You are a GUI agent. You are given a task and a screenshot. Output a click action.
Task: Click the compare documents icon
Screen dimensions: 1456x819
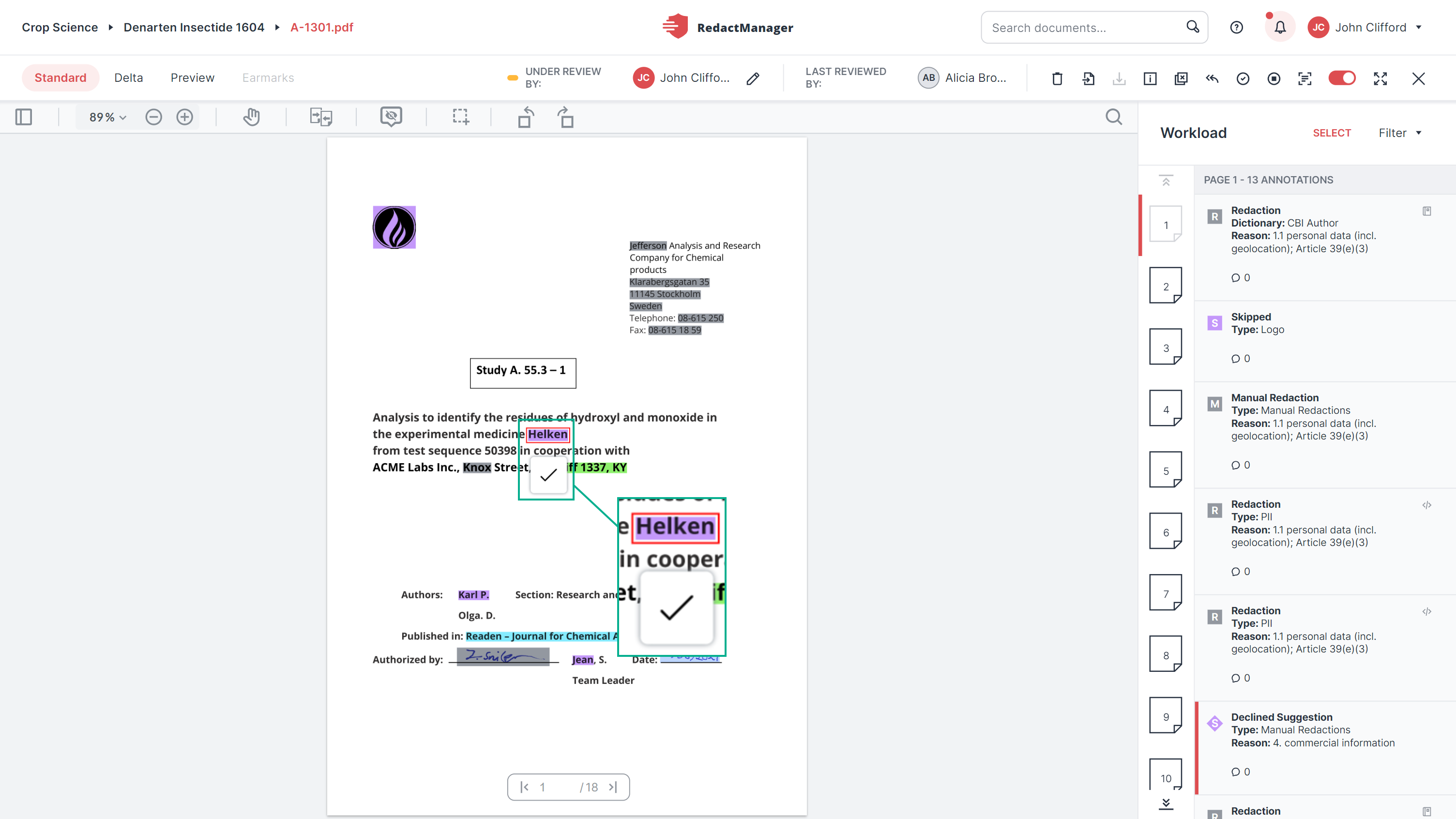(x=321, y=117)
